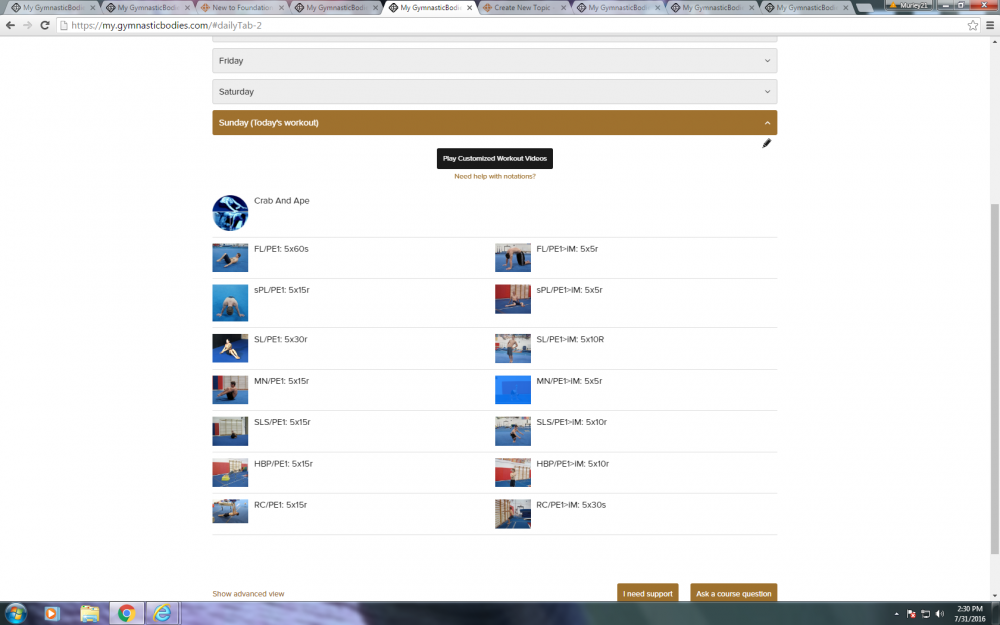
Task: Click the volume icon in the system tray
Action: click(939, 614)
